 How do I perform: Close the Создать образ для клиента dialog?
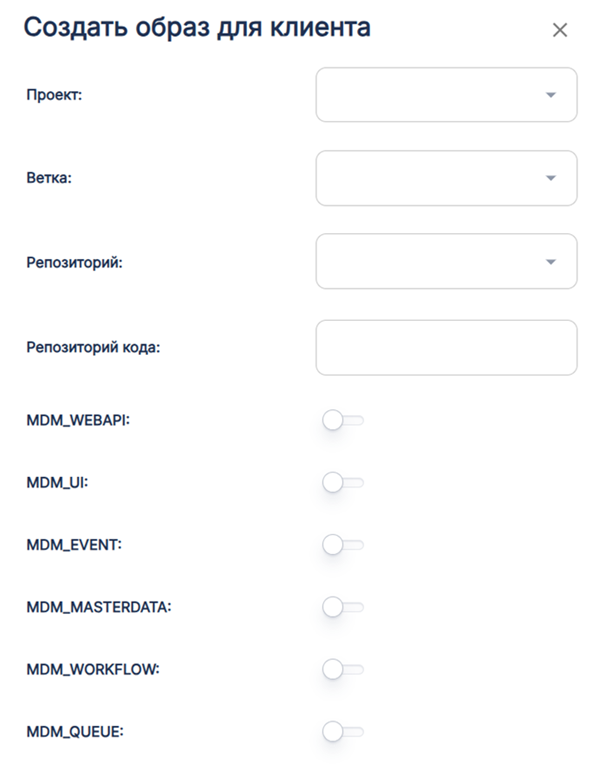coord(560,30)
